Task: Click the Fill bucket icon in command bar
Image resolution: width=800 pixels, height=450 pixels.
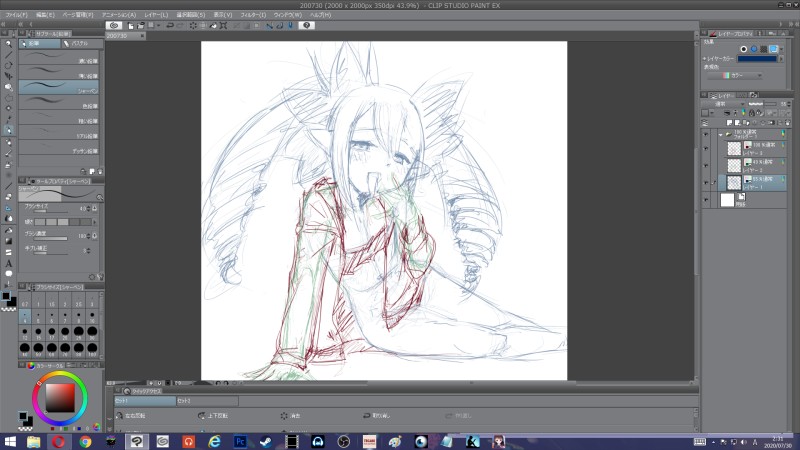Action: click(x=213, y=26)
